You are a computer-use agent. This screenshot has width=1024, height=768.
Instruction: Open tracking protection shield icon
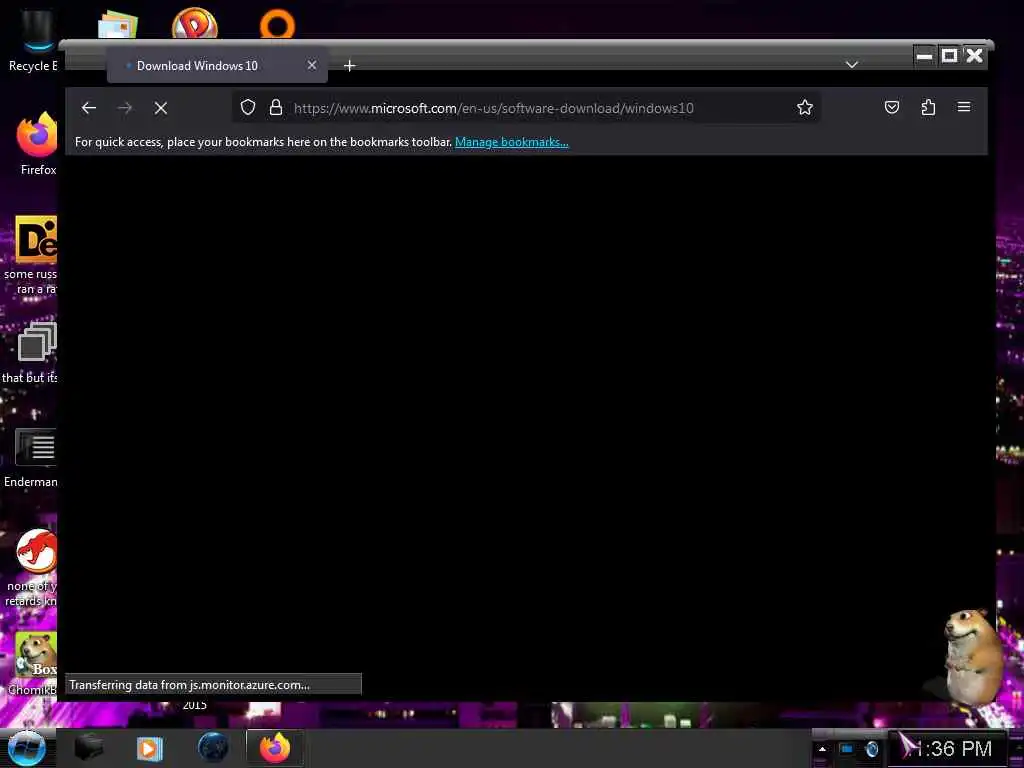tap(248, 107)
